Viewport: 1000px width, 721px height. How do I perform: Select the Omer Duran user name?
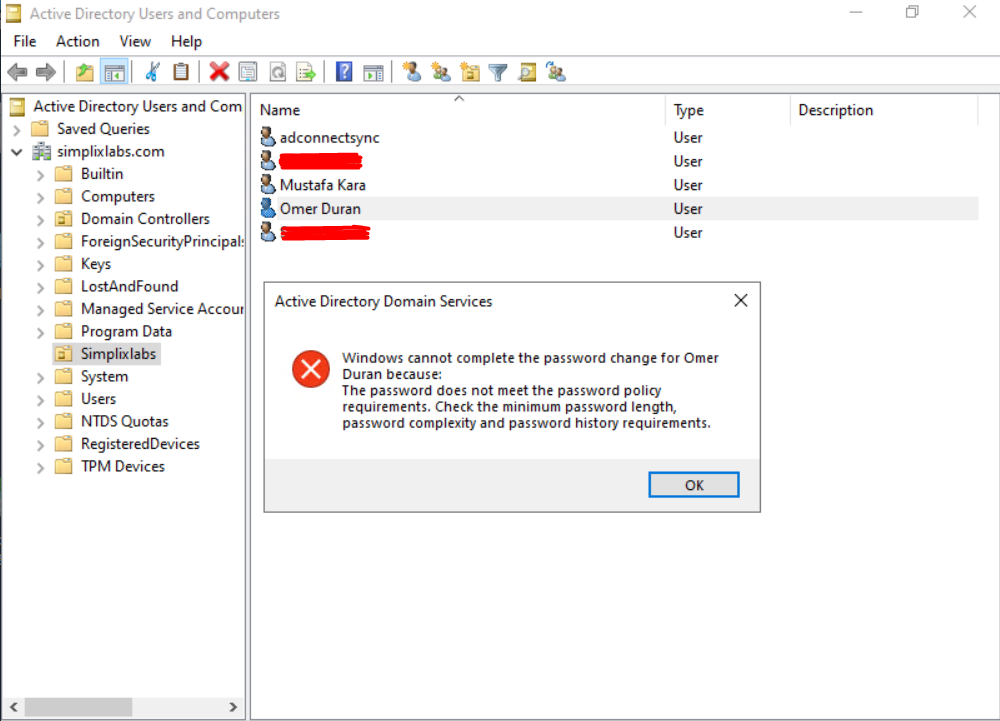[320, 209]
